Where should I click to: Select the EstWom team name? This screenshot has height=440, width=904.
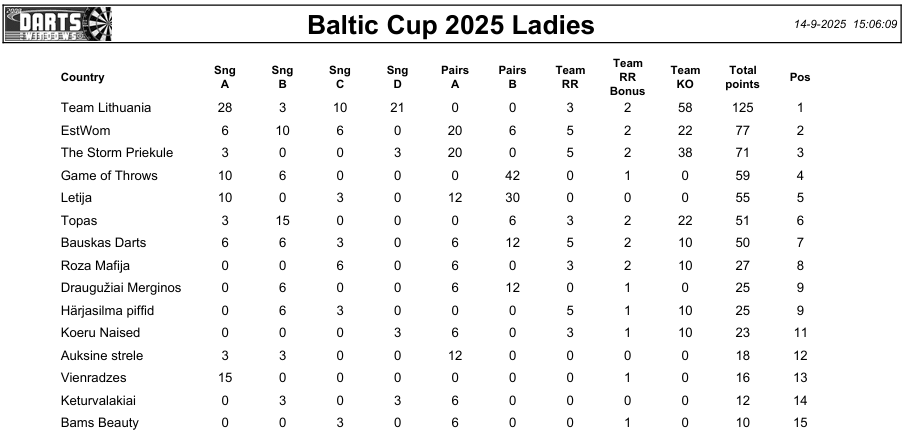(x=85, y=130)
